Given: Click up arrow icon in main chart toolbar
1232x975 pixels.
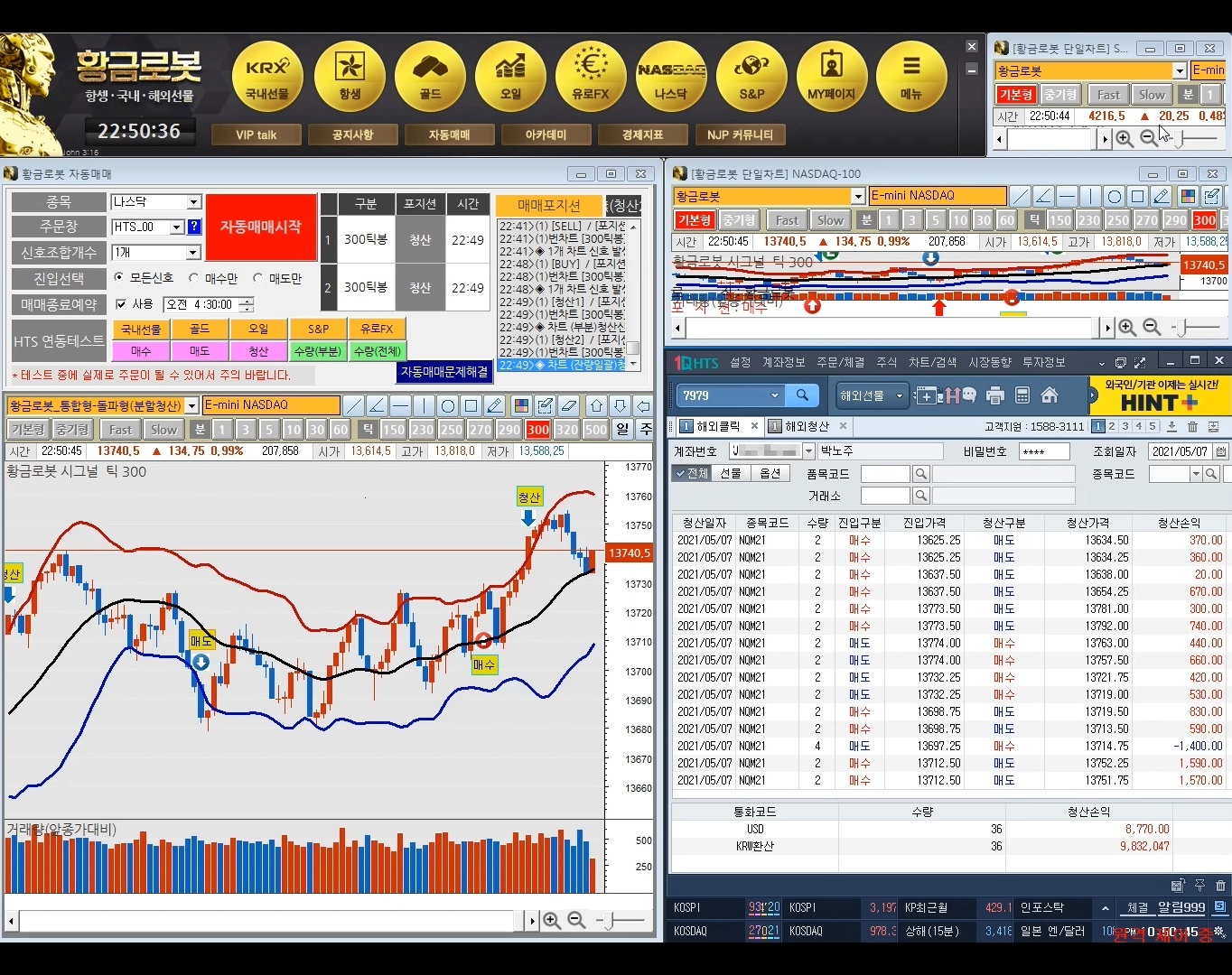Looking at the screenshot, I should tap(596, 405).
